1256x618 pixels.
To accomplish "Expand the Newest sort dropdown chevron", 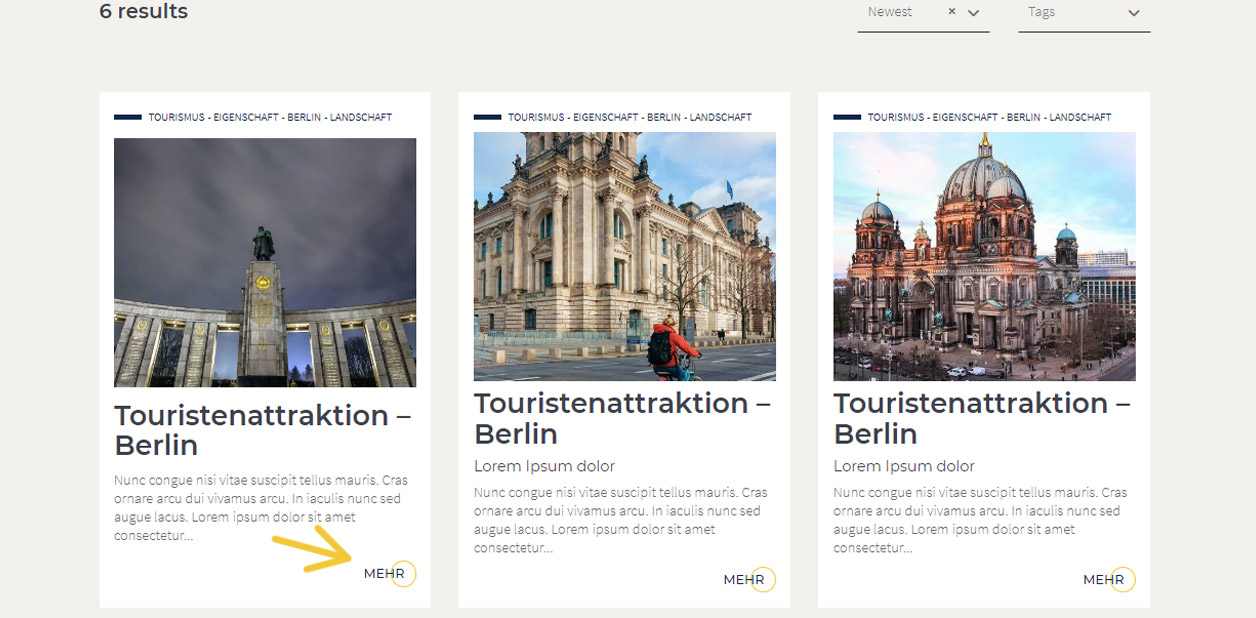I will (974, 13).
